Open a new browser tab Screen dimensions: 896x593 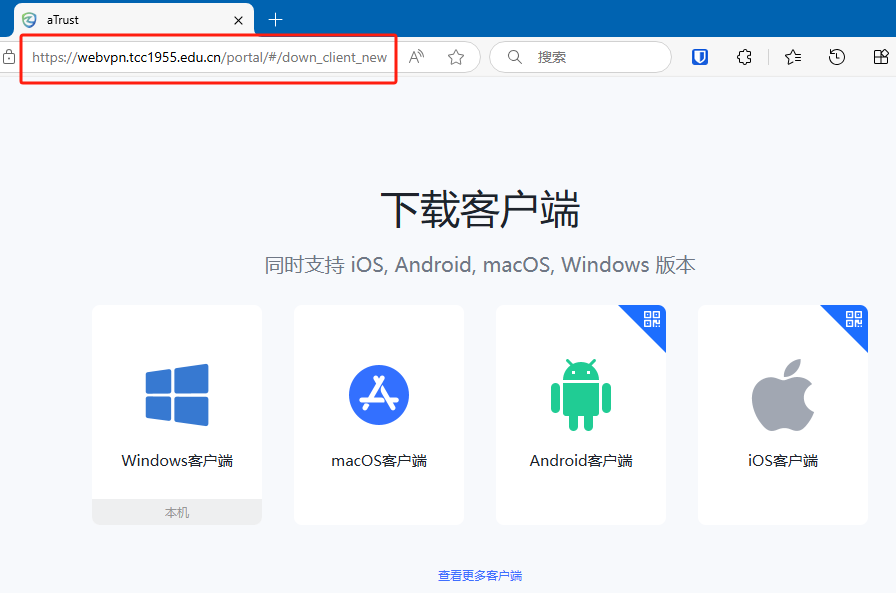pos(276,19)
